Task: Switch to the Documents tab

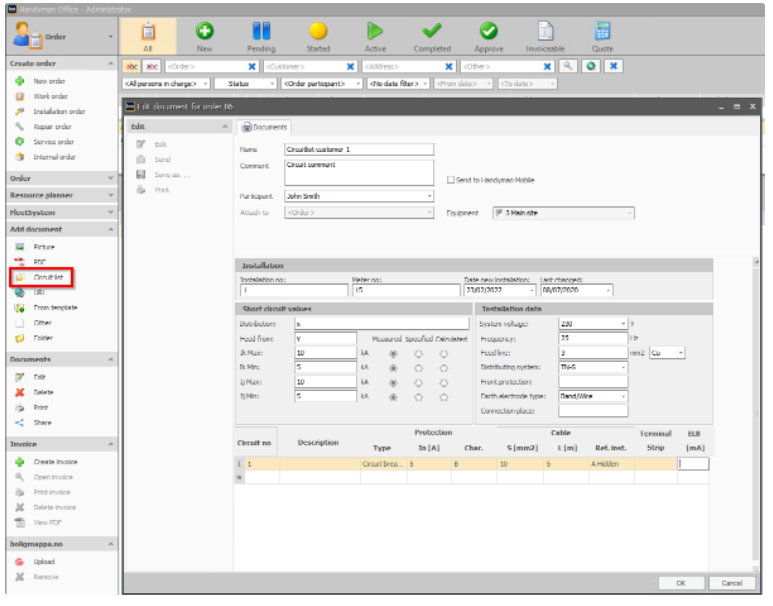Action: point(264,127)
